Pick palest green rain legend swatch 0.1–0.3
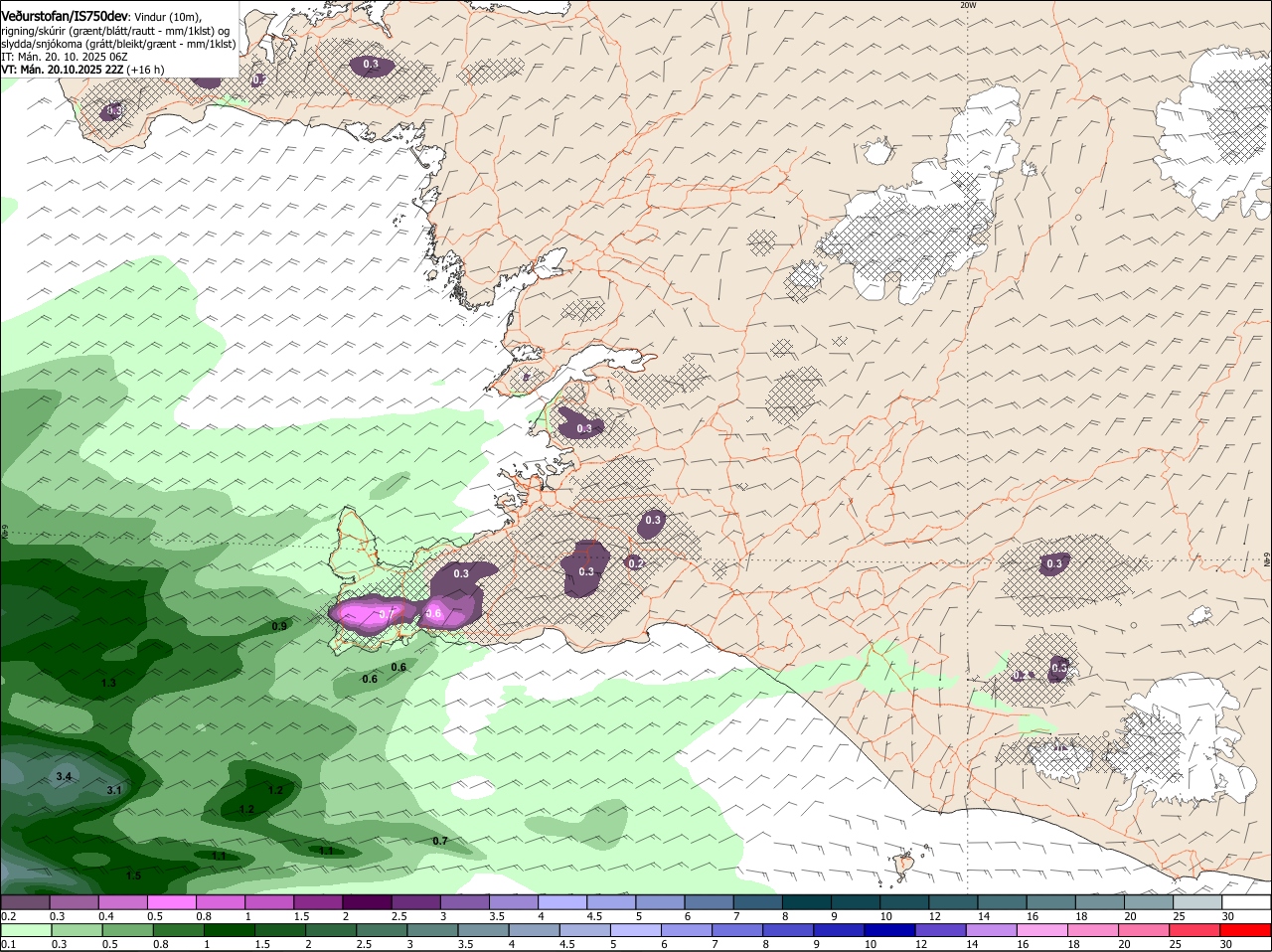Screen dimensions: 1272x952 click(25, 930)
